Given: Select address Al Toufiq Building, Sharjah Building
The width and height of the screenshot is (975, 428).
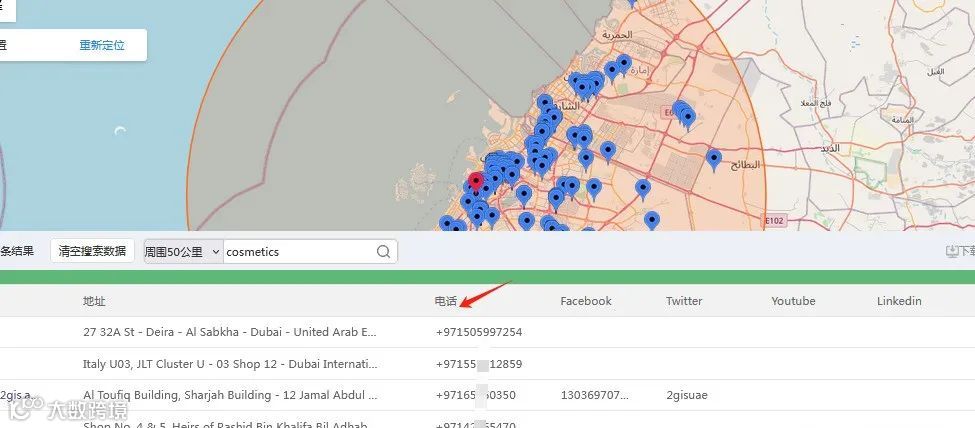Looking at the screenshot, I should pyautogui.click(x=230, y=395).
